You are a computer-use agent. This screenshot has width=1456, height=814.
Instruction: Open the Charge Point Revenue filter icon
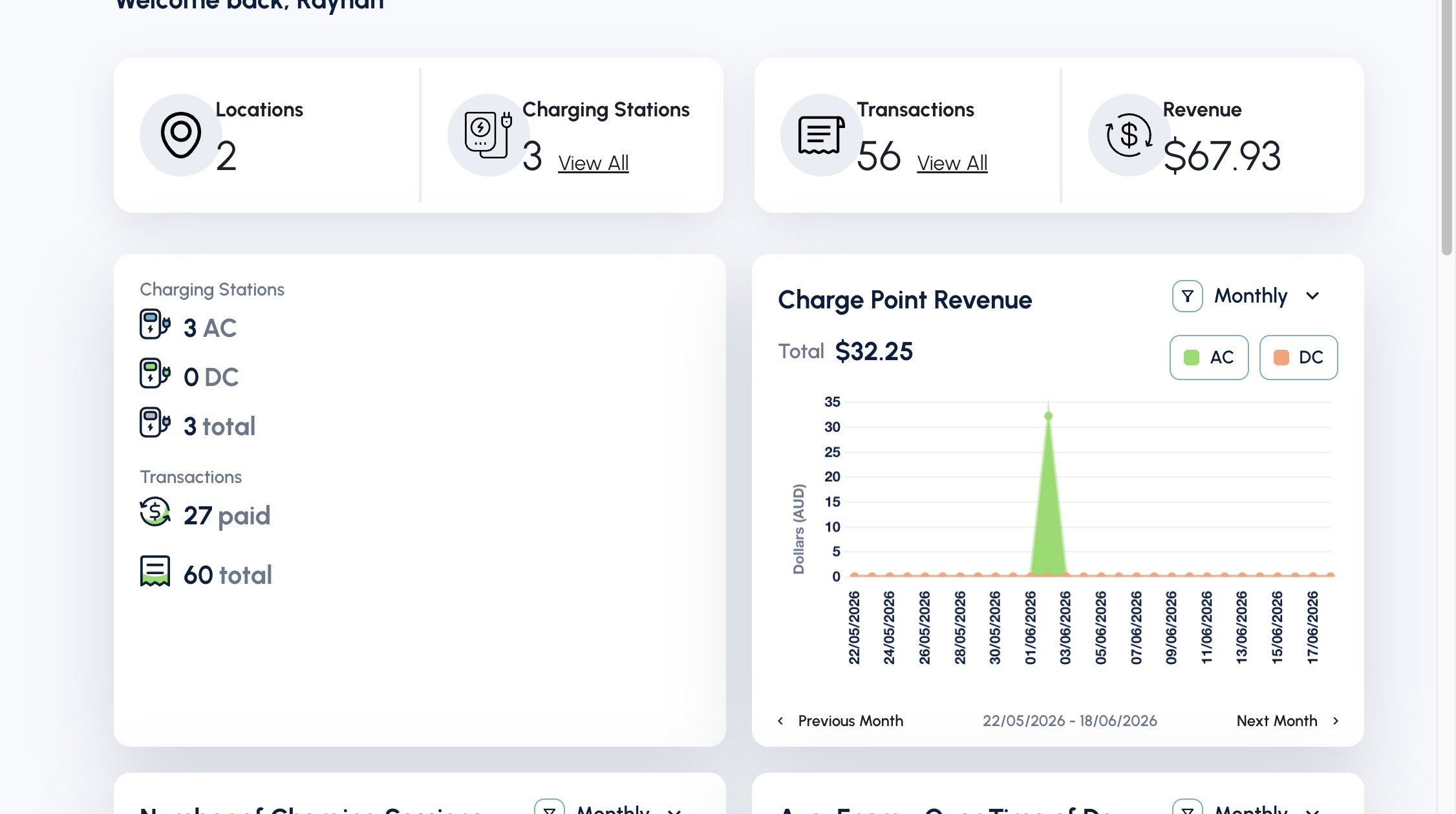point(1188,296)
